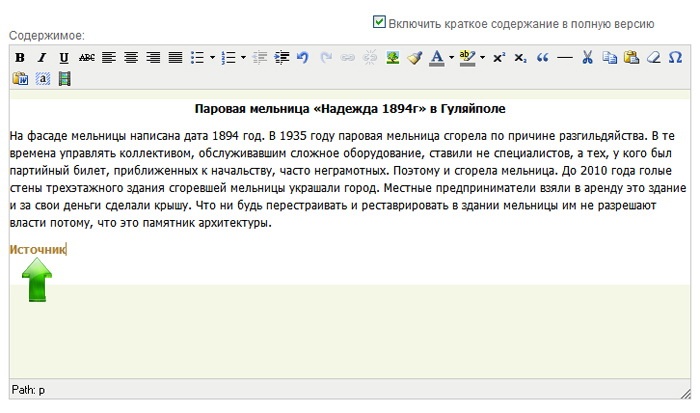Viewport: 700px width, 413px height.
Task: Undo last action
Action: click(303, 58)
